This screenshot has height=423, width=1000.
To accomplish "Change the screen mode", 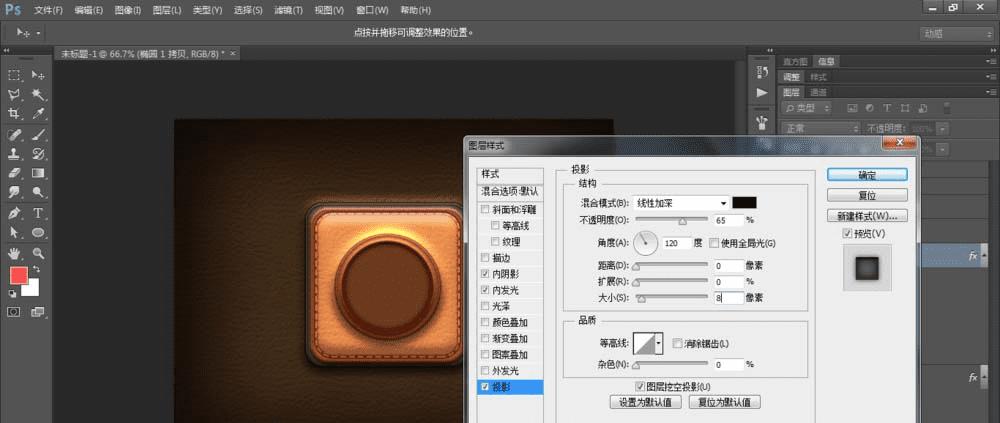I will [x=38, y=312].
